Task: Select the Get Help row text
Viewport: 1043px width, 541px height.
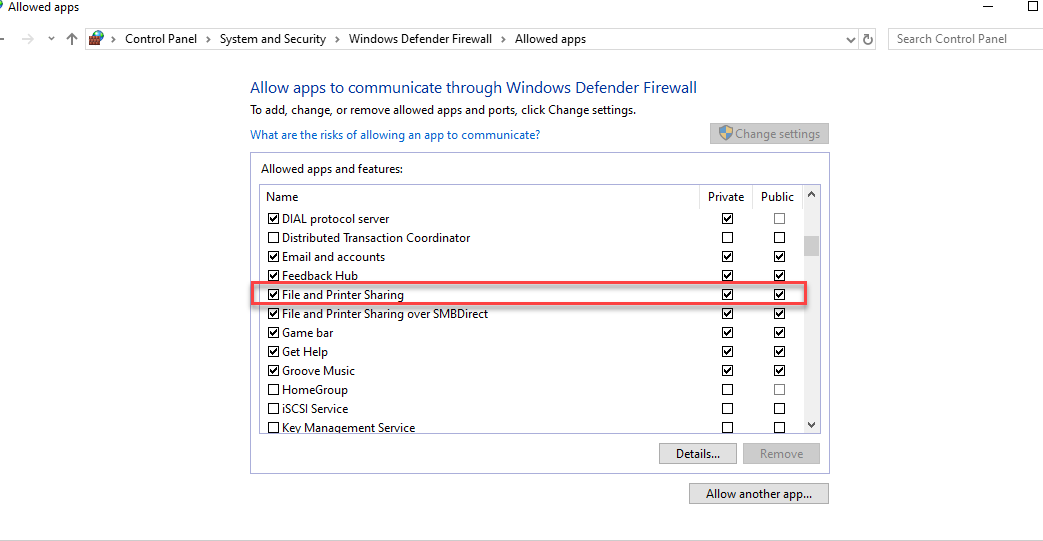Action: pyautogui.click(x=305, y=351)
